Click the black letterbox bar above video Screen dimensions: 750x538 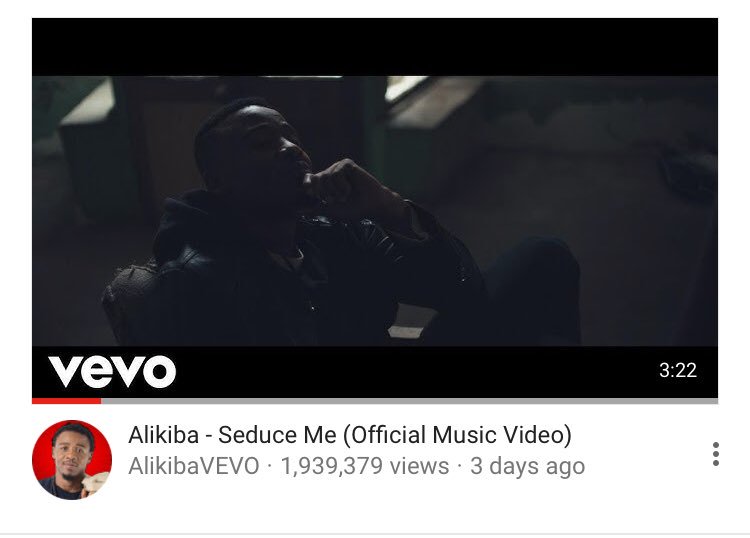[375, 47]
